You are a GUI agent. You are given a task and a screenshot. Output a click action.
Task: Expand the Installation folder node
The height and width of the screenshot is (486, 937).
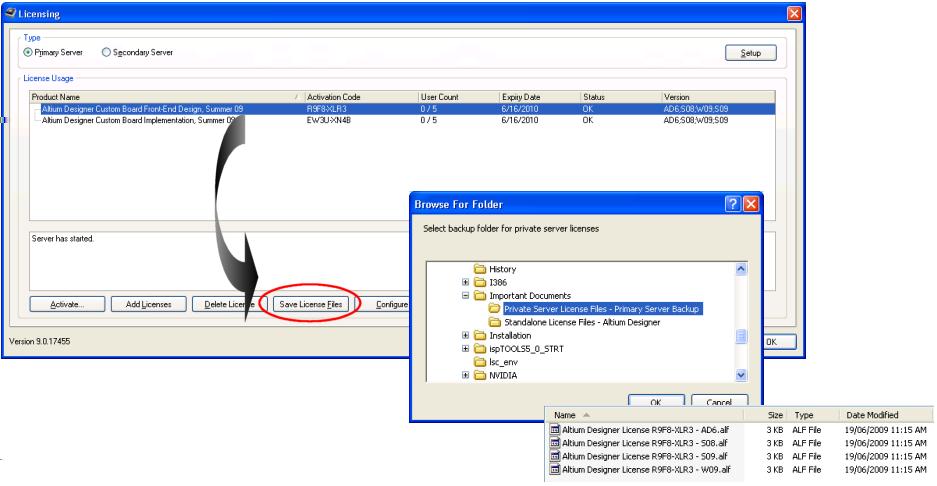466,335
